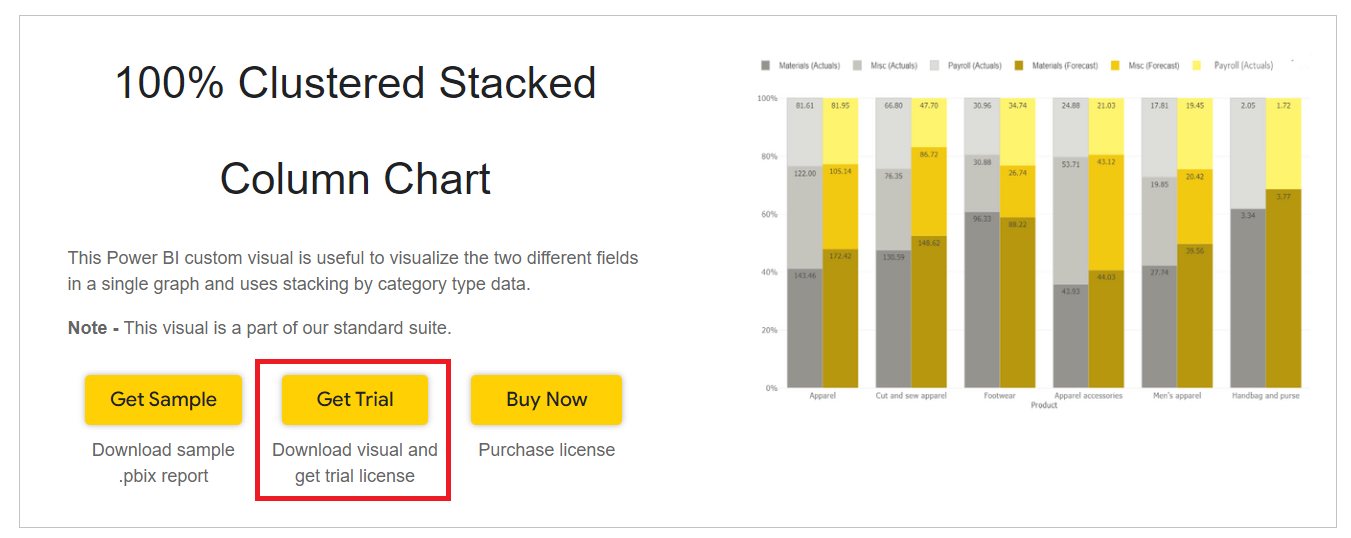Image resolution: width=1351 pixels, height=538 pixels.
Task: Click the 172.42 dark gold Apparel segment
Action: click(x=840, y=318)
